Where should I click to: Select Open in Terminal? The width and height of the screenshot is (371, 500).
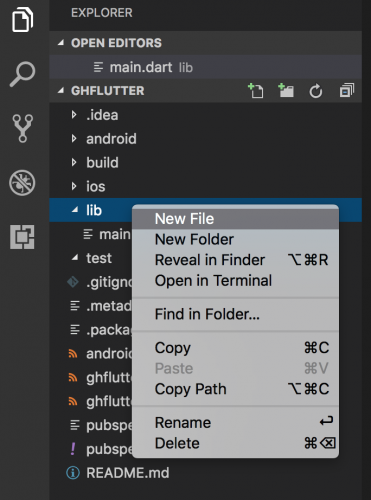click(x=235, y=281)
